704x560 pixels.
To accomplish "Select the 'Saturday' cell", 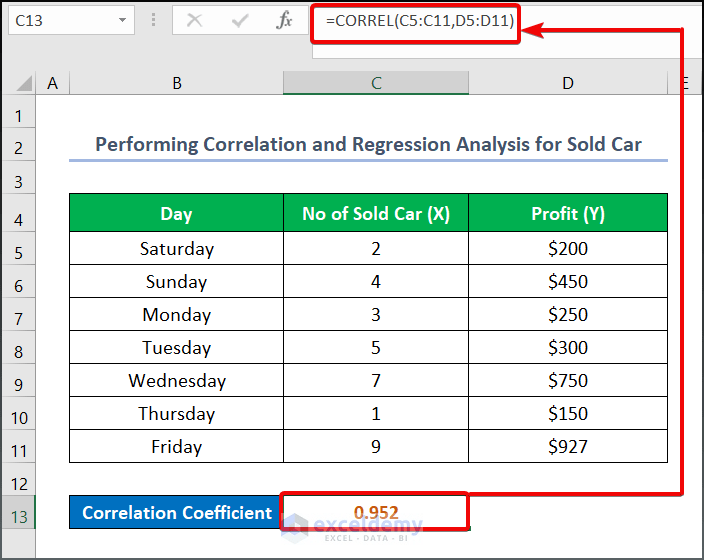I will tap(176, 248).
